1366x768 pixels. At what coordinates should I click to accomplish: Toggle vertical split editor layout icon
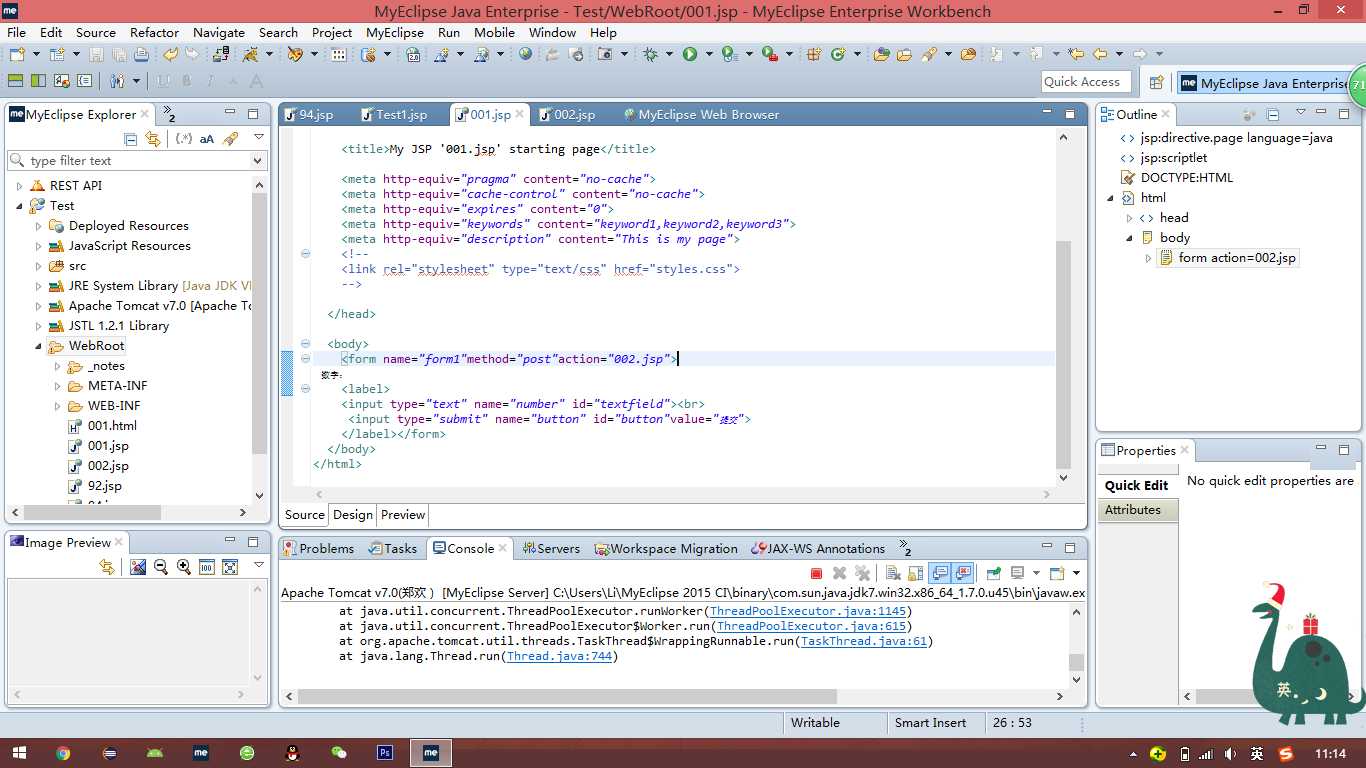(38, 81)
